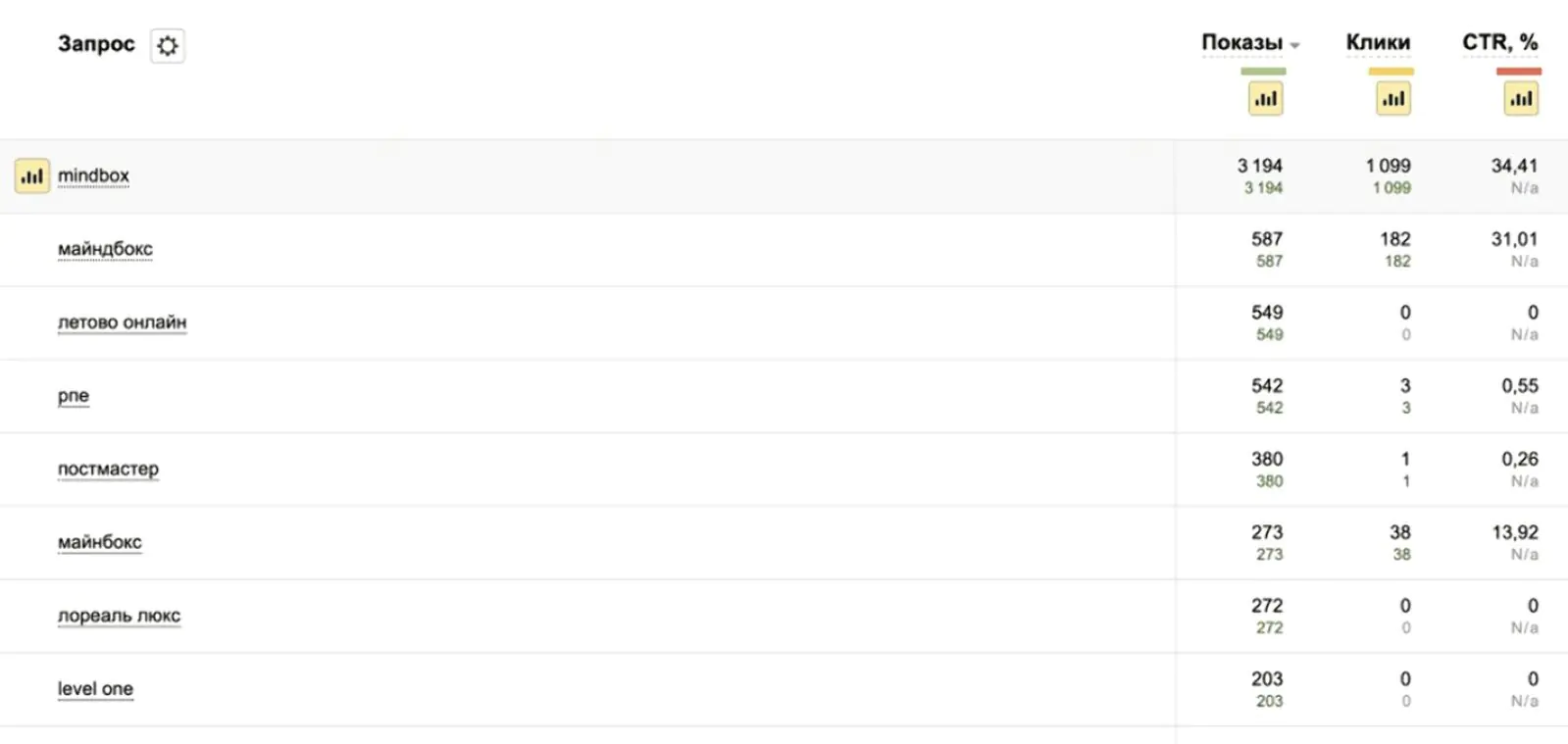Click the Клики column header

pos(1378,42)
